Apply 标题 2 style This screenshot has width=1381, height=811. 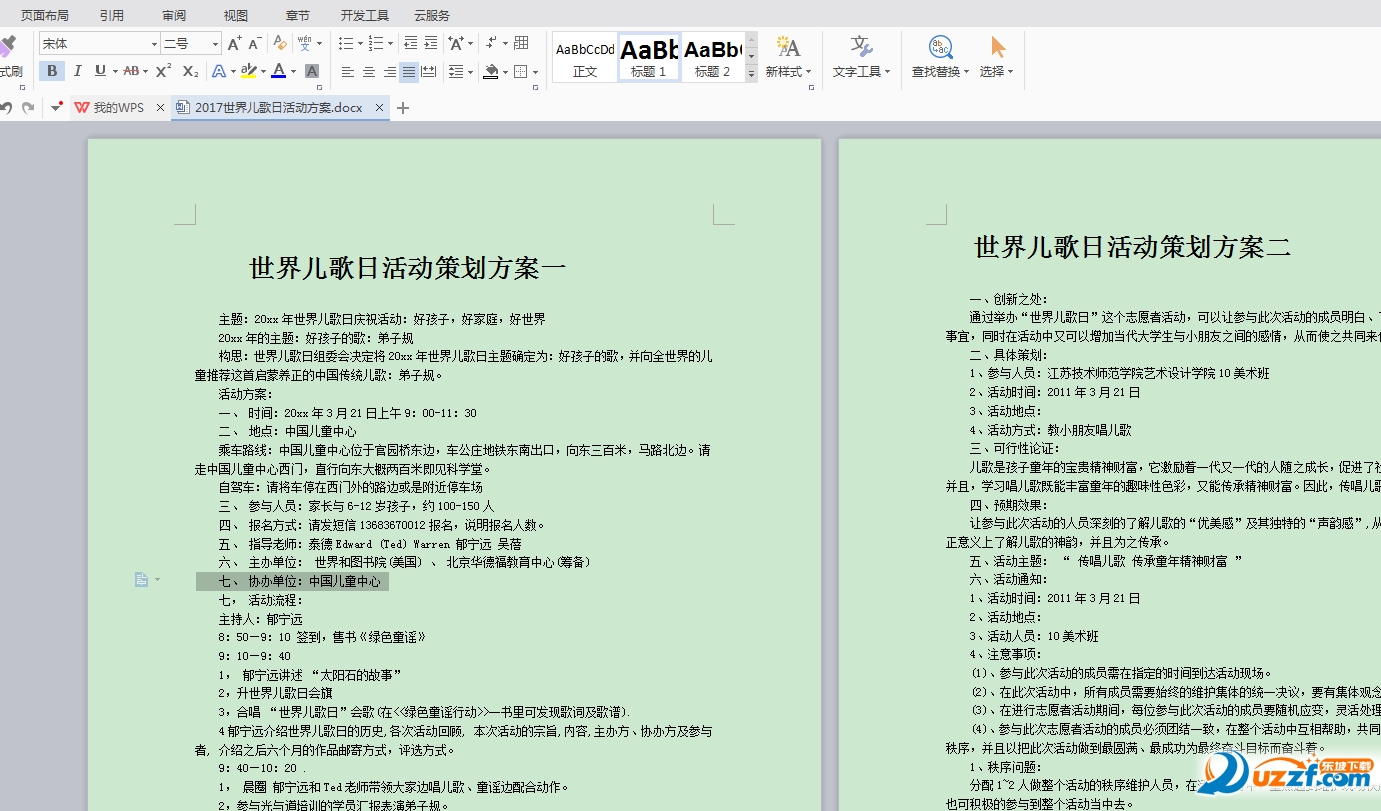[713, 57]
